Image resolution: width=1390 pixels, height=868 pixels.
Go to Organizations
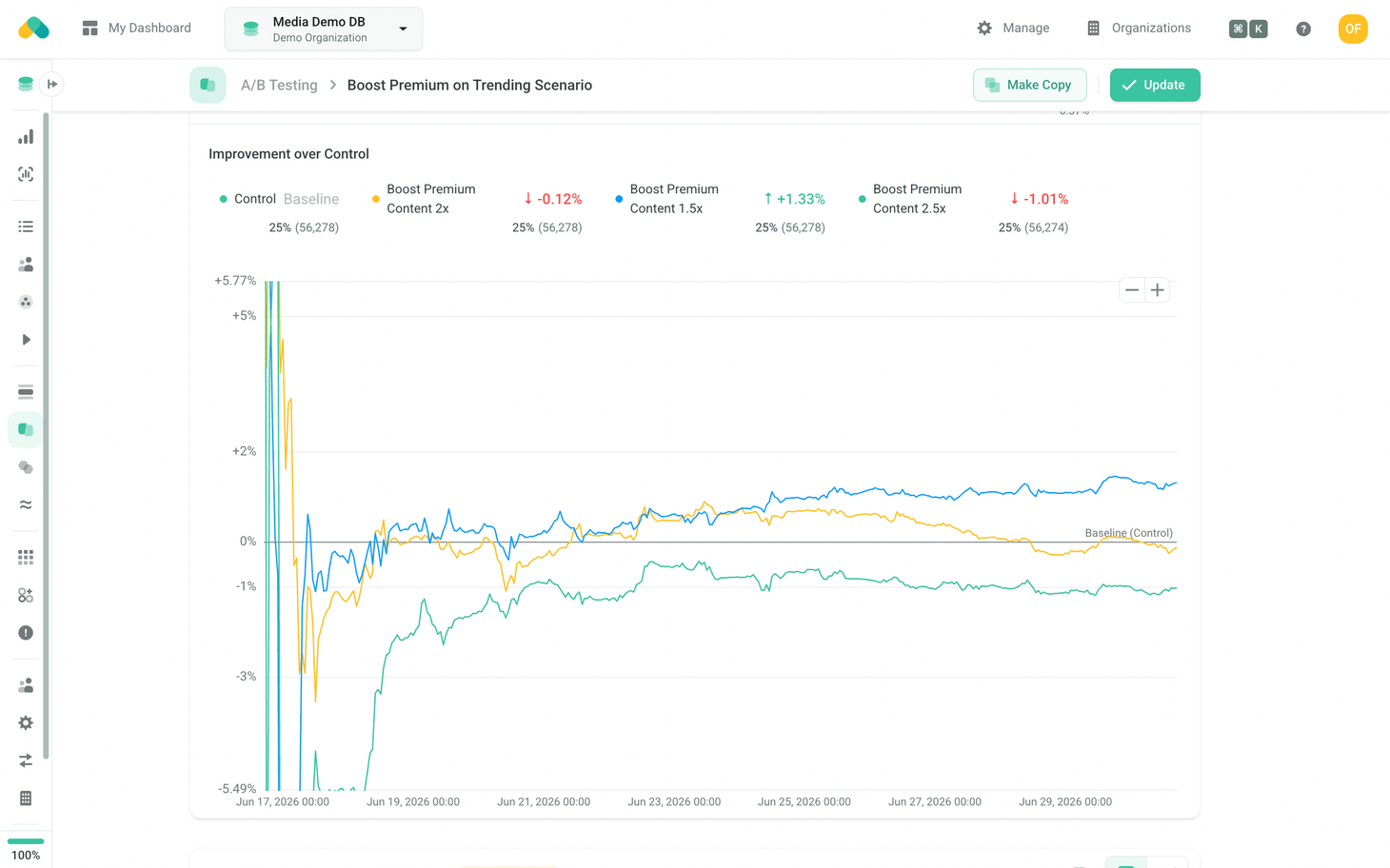(1139, 29)
